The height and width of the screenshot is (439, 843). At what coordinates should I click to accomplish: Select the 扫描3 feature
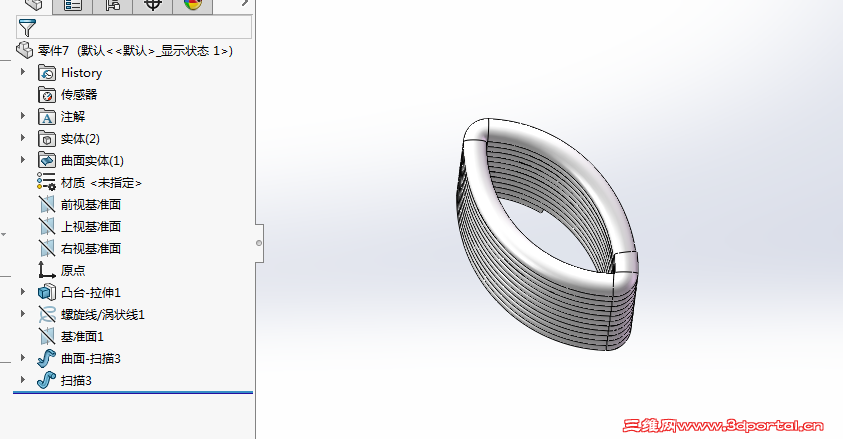(76, 381)
